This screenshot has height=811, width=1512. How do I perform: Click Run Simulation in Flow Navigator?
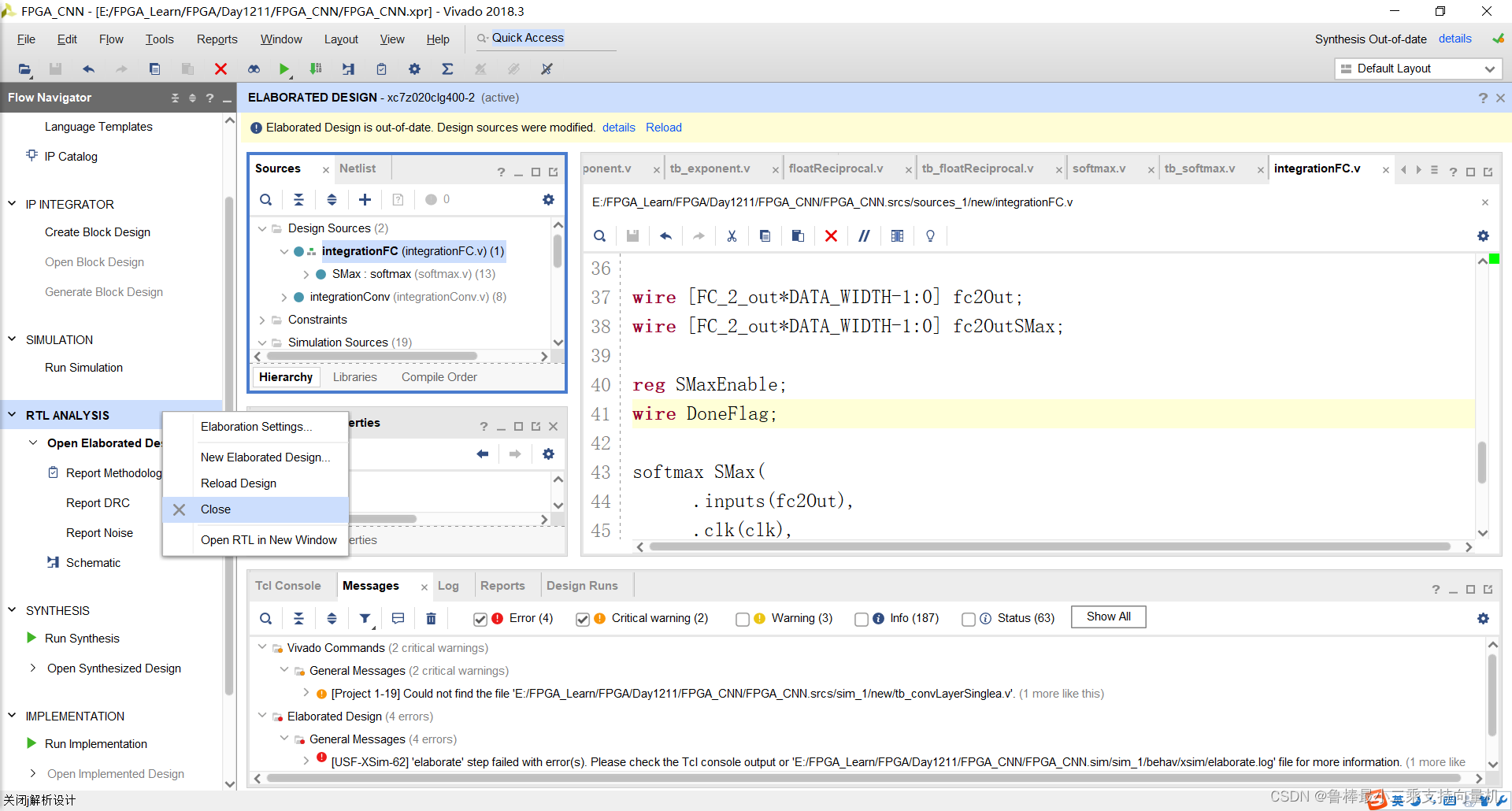pos(83,368)
